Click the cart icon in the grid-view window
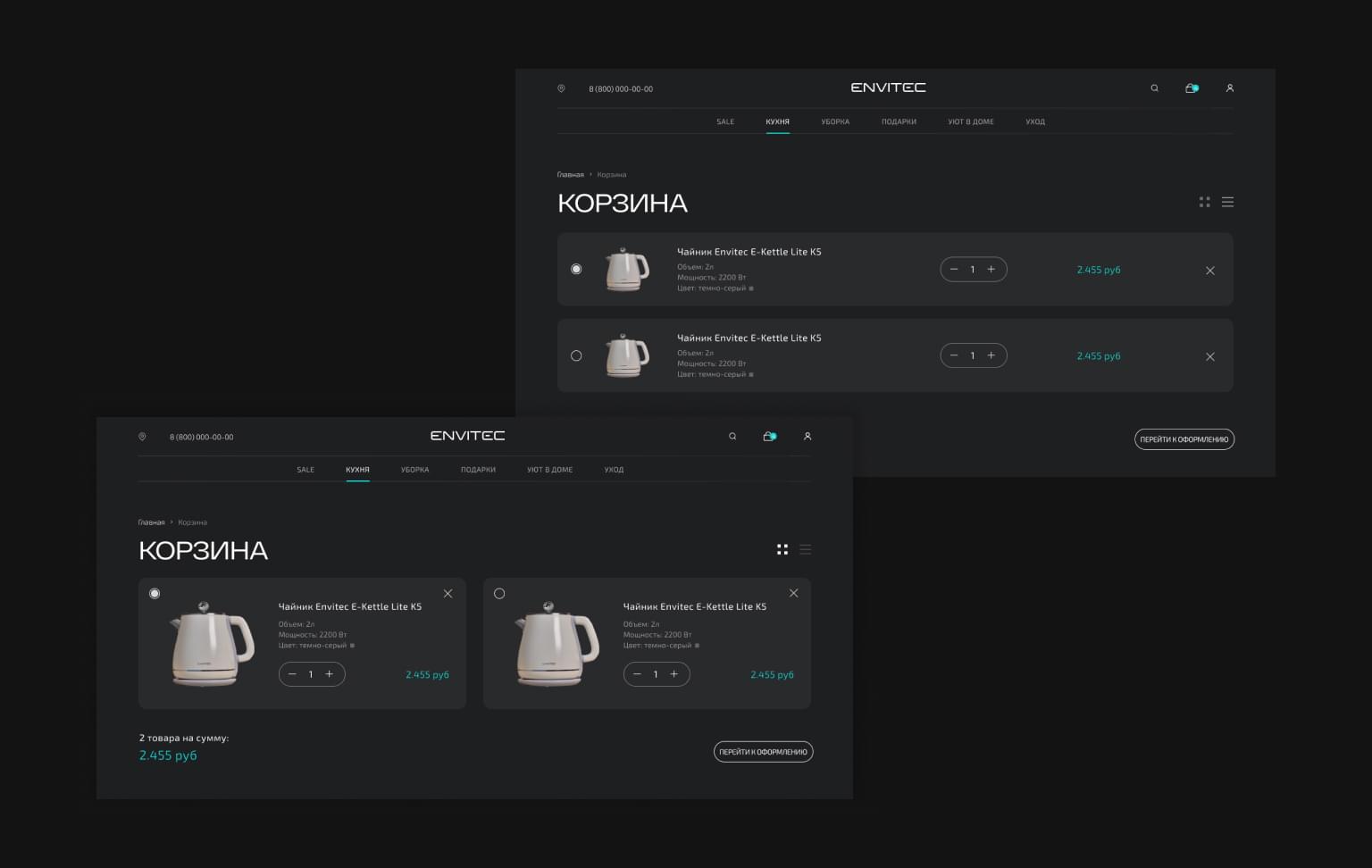The image size is (1372, 868). [768, 437]
